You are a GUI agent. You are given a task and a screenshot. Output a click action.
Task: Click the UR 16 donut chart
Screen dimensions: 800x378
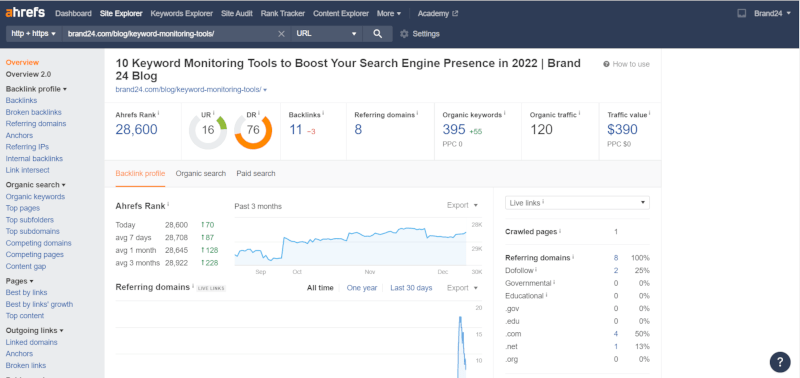coord(208,131)
